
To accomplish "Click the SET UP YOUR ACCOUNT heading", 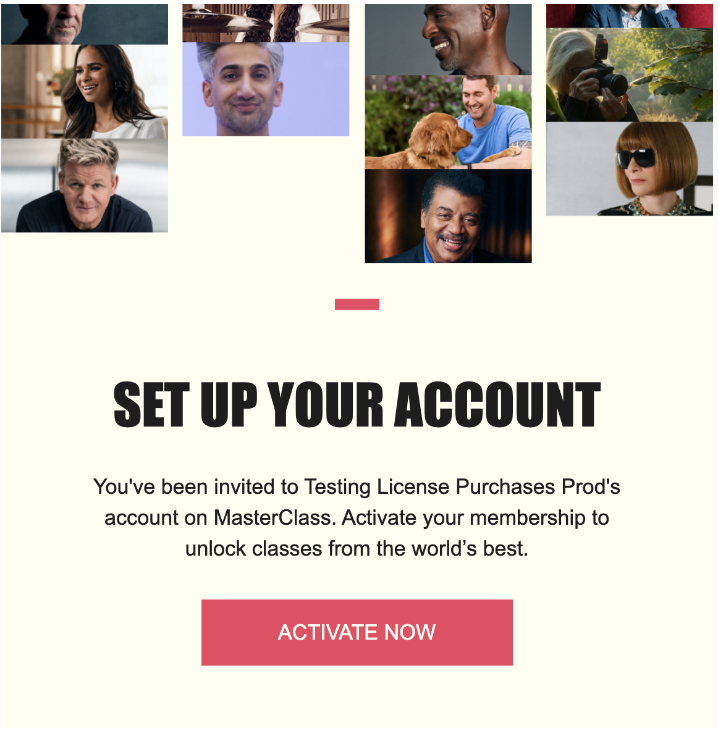I will pyautogui.click(x=357, y=404).
